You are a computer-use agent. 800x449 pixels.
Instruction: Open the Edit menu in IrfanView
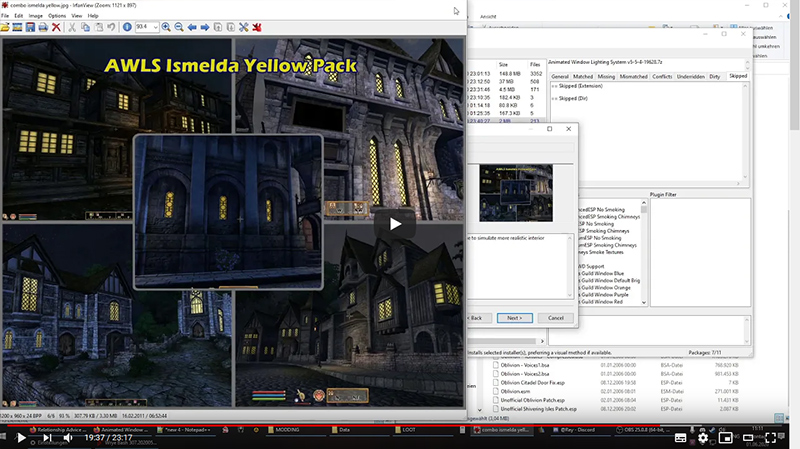18,16
